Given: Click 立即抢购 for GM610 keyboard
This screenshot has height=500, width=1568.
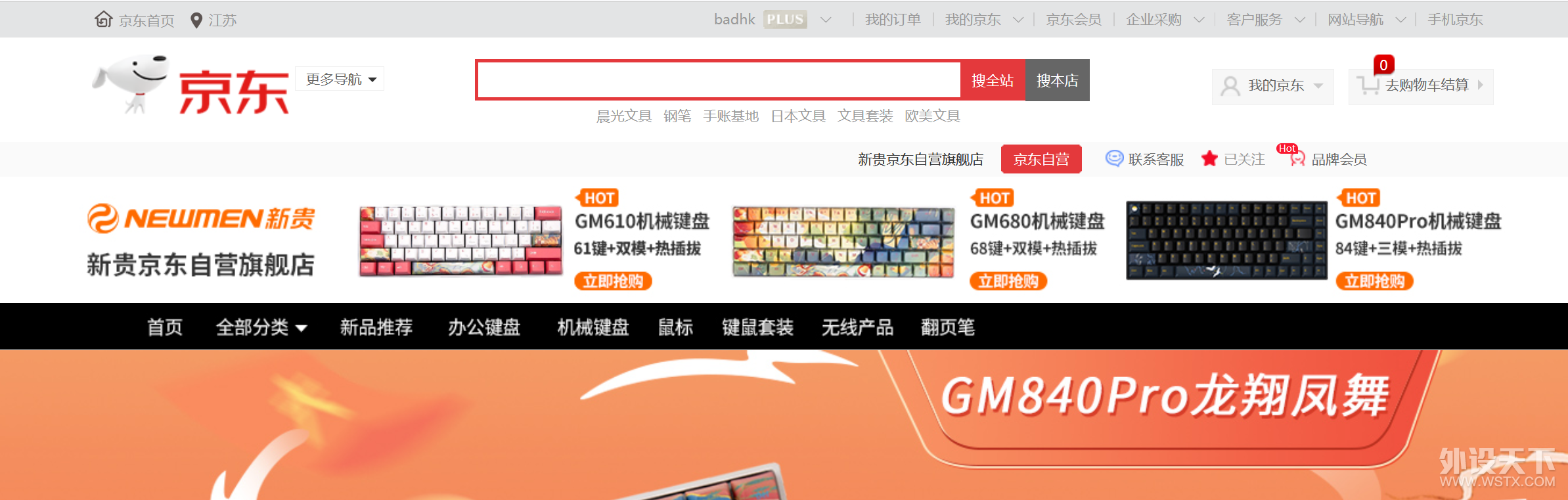Looking at the screenshot, I should point(613,281).
